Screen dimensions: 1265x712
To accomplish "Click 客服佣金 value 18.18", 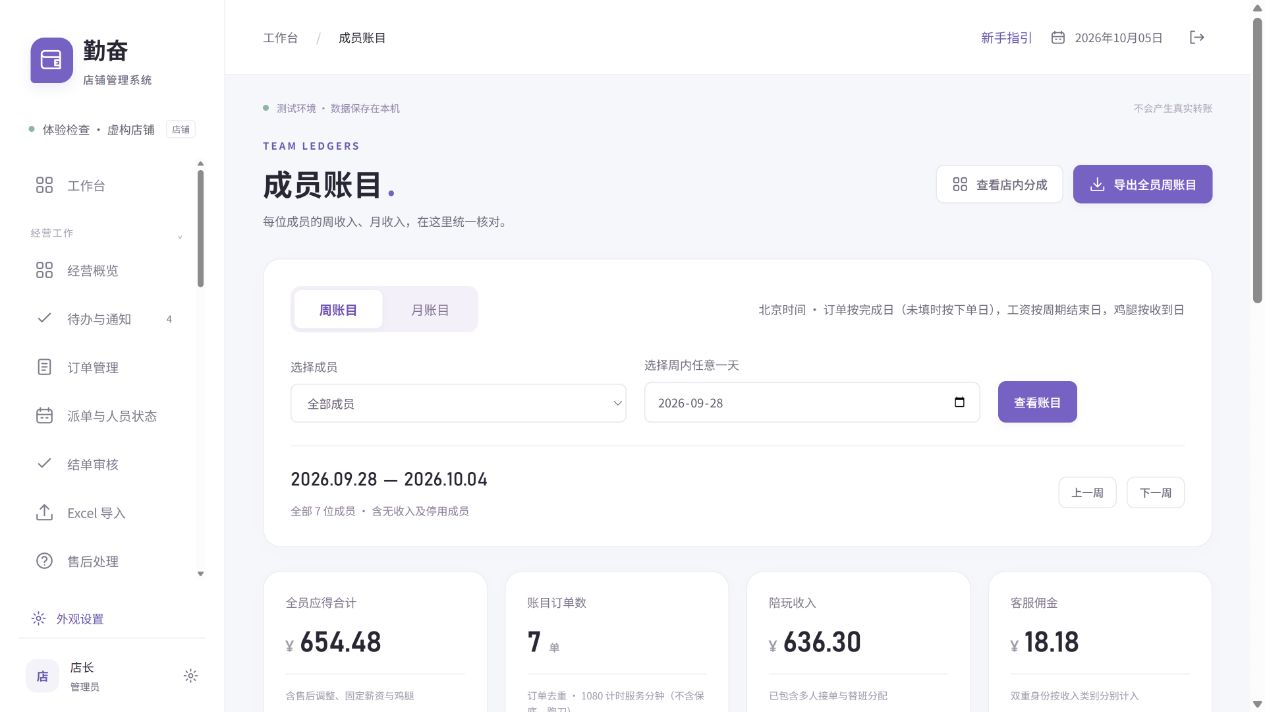I will [1052, 642].
